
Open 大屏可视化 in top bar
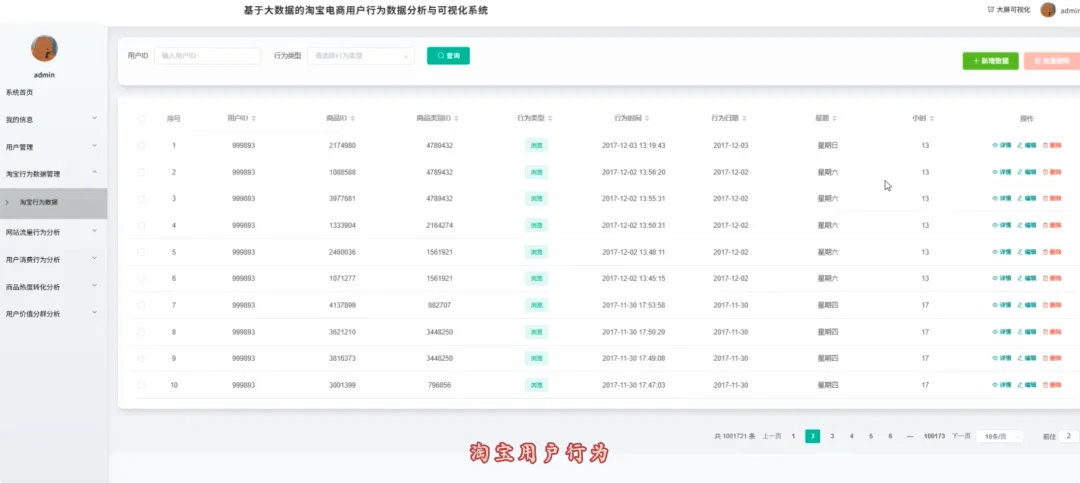[1009, 10]
